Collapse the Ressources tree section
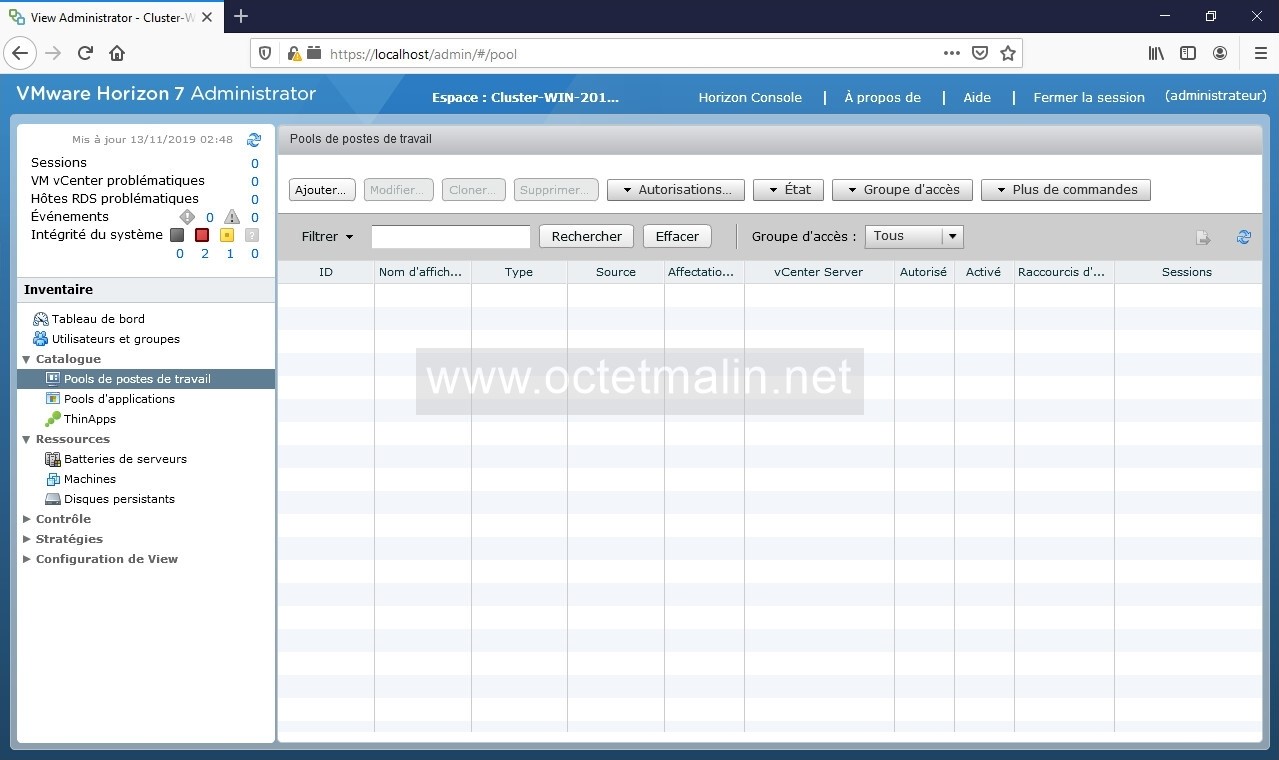This screenshot has width=1279, height=760. click(27, 439)
